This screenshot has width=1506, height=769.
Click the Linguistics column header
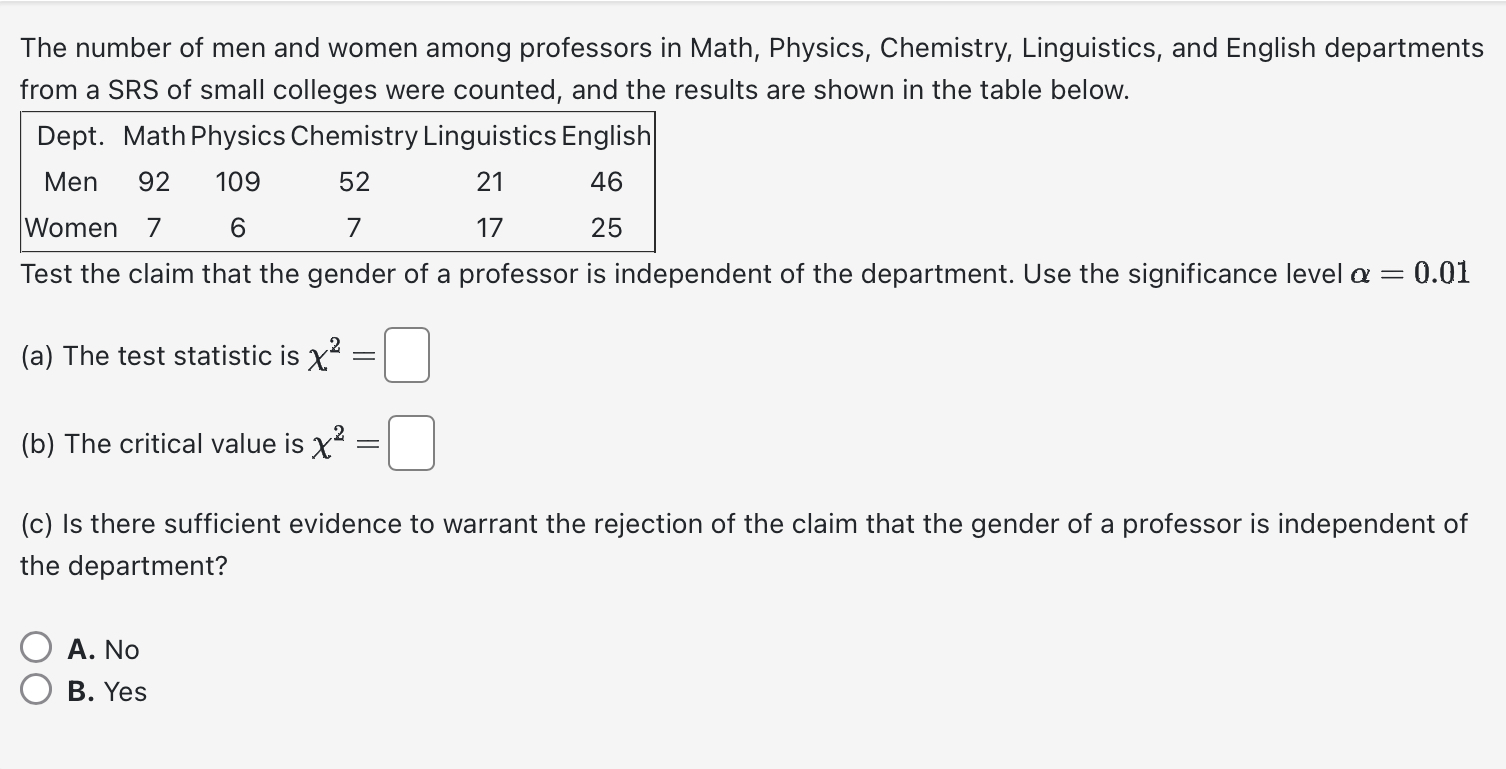489,135
